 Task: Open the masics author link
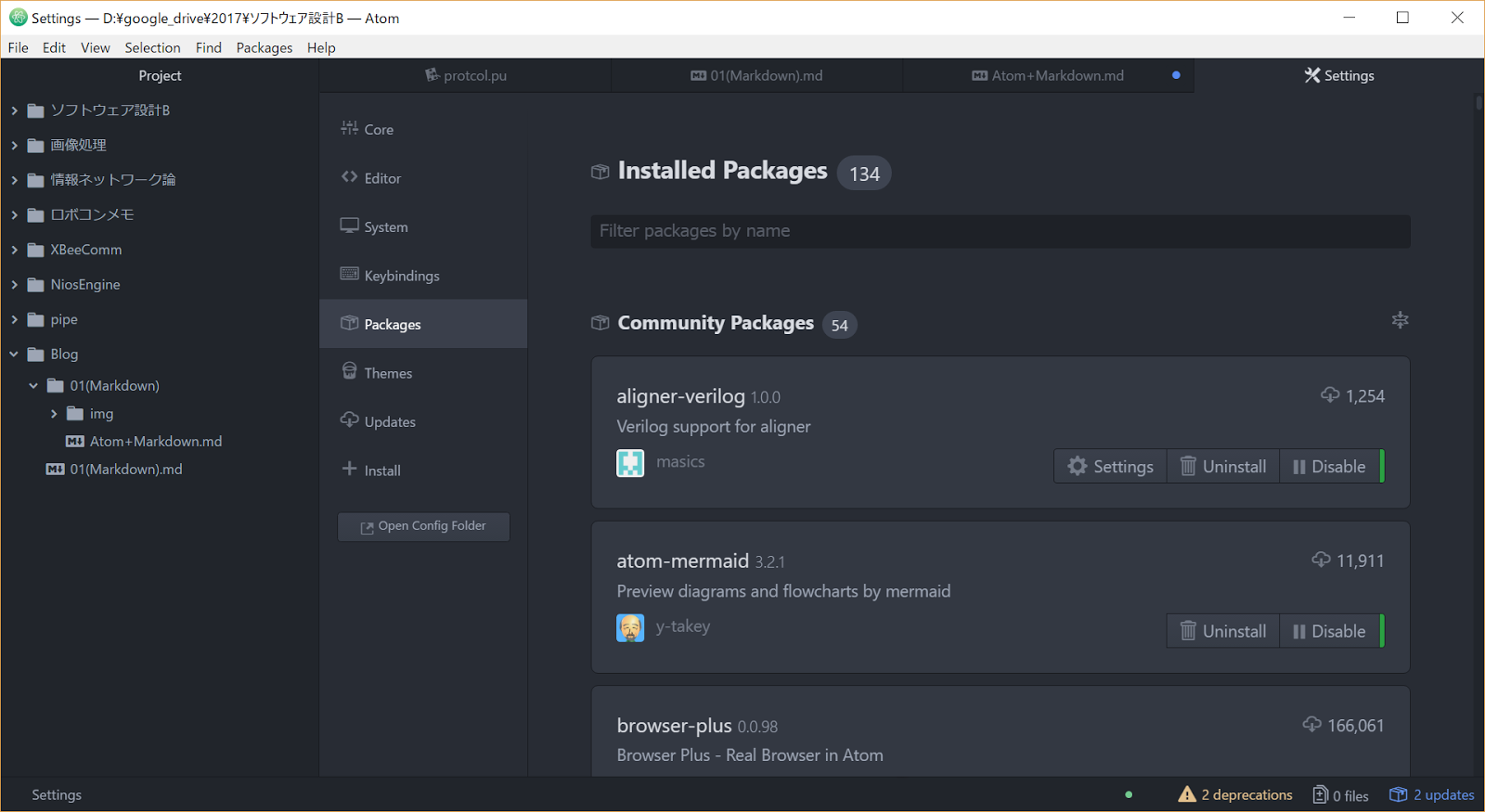pos(680,462)
